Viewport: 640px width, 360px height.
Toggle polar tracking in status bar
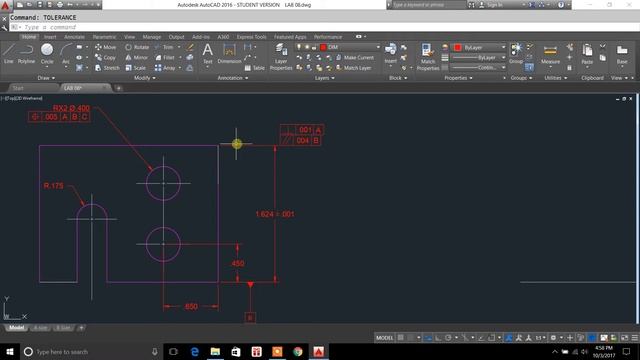pyautogui.click(x=448, y=338)
